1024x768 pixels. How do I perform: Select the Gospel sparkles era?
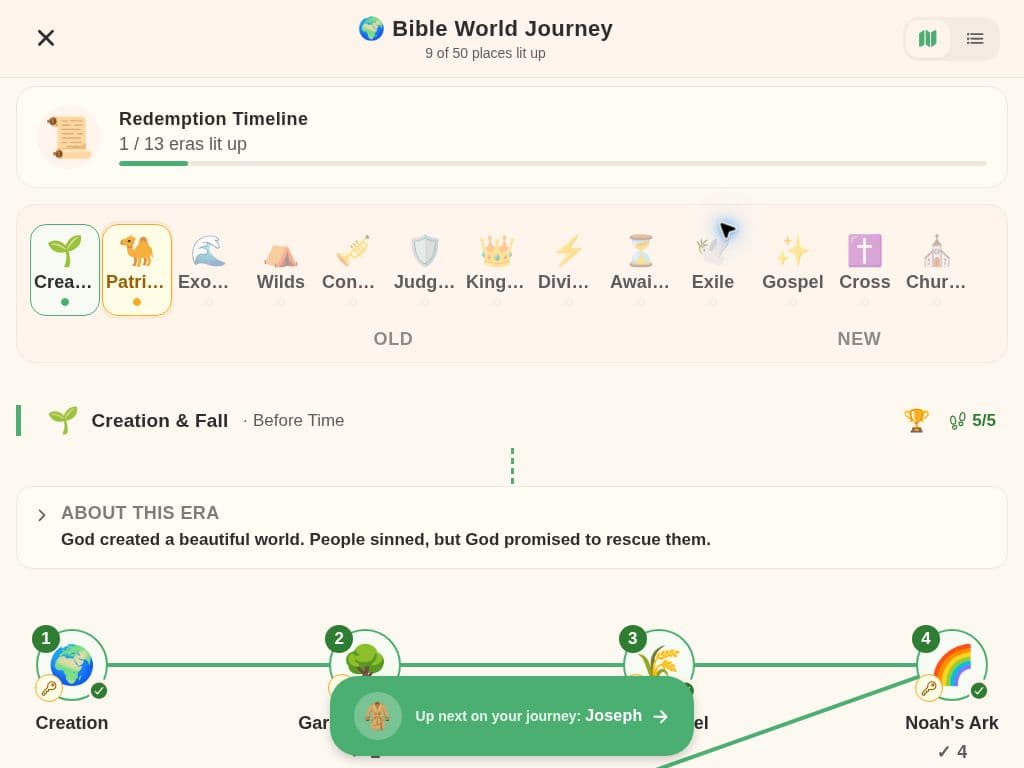792,270
